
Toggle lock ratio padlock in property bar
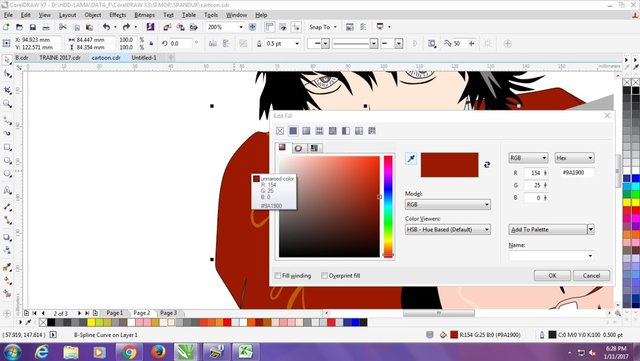(x=151, y=43)
